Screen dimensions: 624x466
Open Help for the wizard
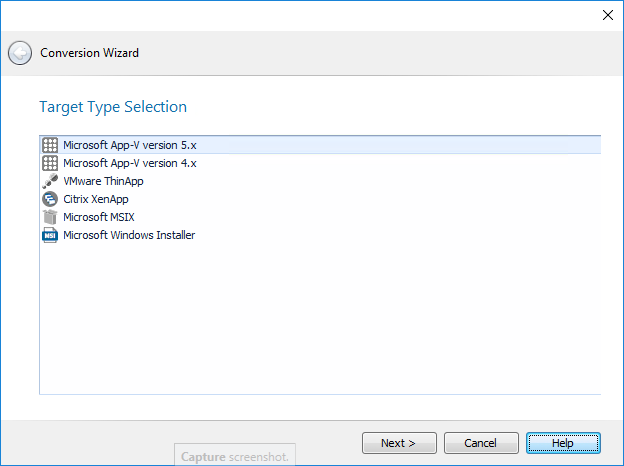563,443
